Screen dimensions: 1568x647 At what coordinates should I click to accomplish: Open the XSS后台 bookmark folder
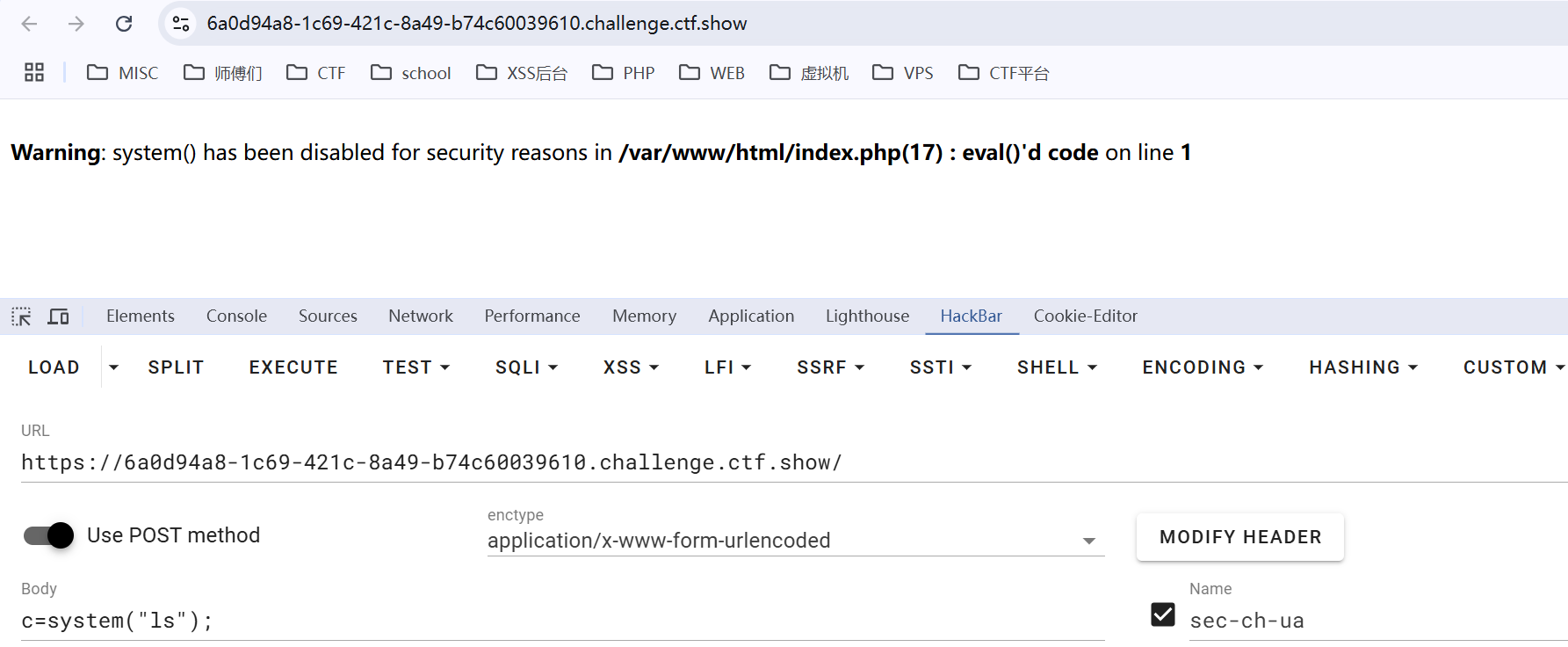point(522,73)
